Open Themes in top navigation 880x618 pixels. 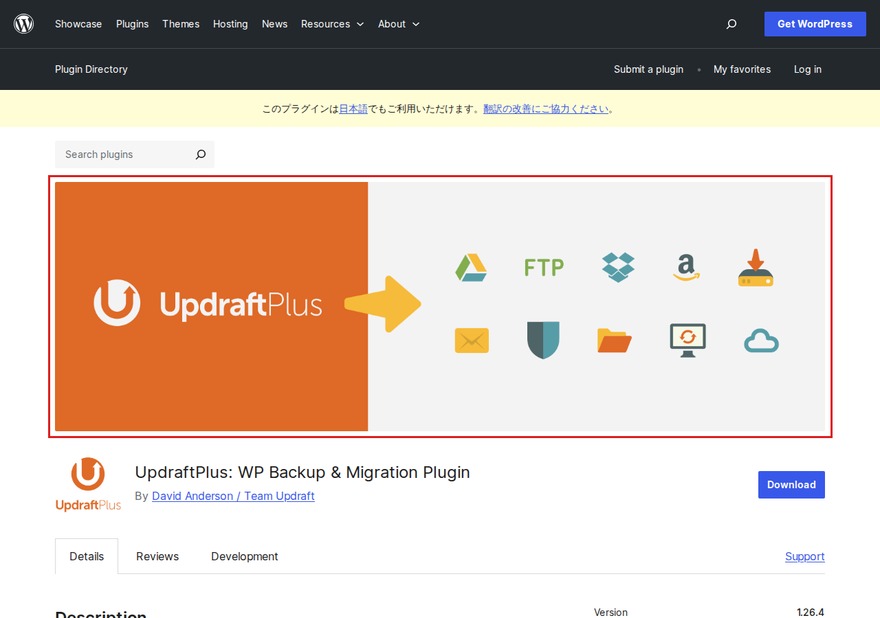(181, 24)
